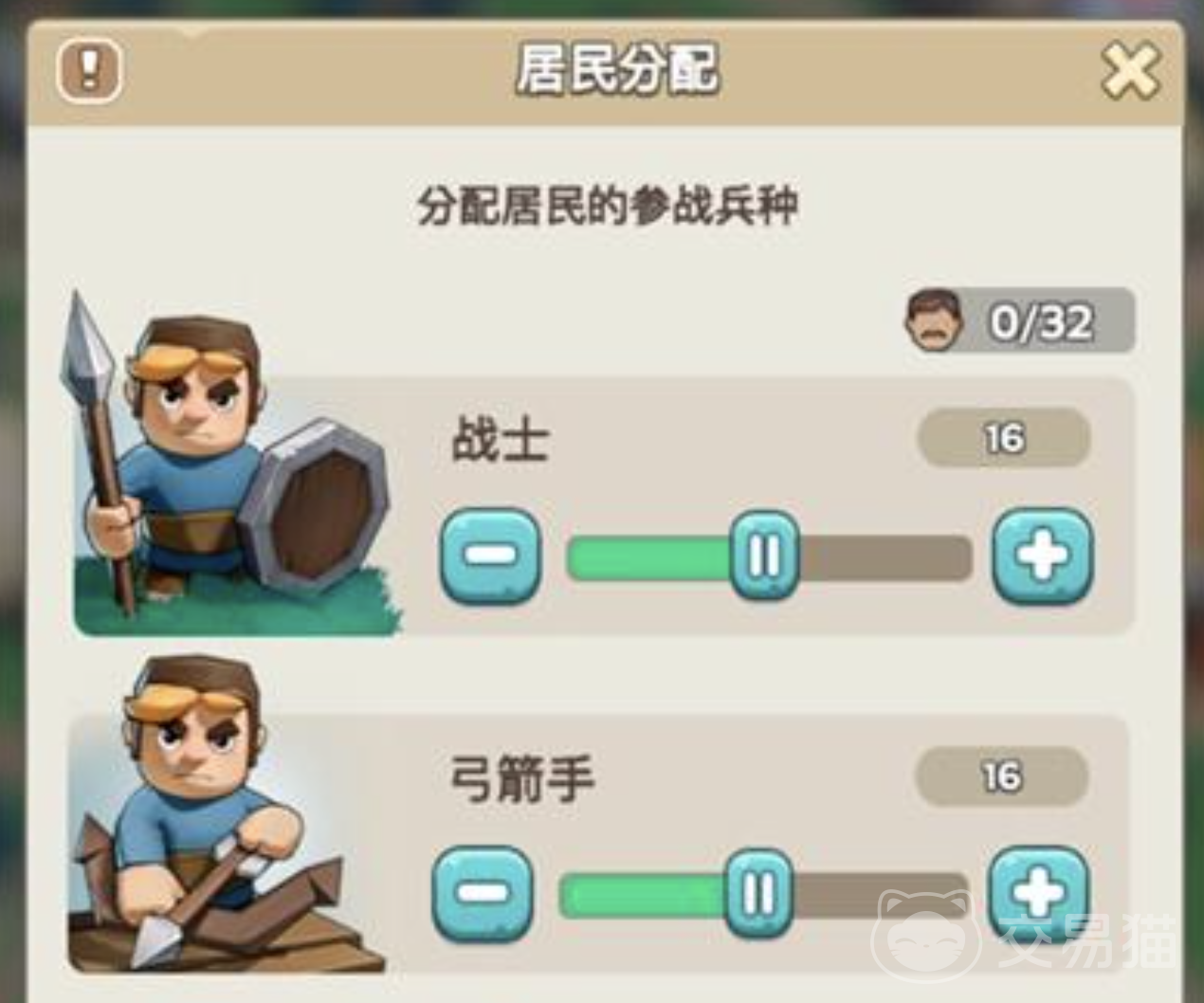This screenshot has width=1204, height=1003.
Task: Click the 分配居民的参战兵种 subtitle
Action: pyautogui.click(x=607, y=206)
